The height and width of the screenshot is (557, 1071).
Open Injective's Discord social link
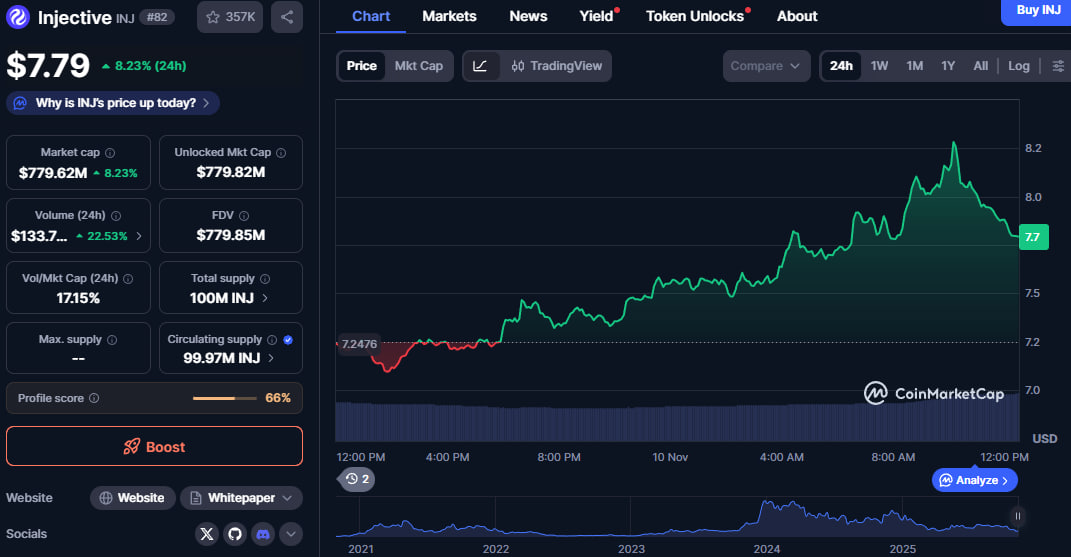[263, 534]
